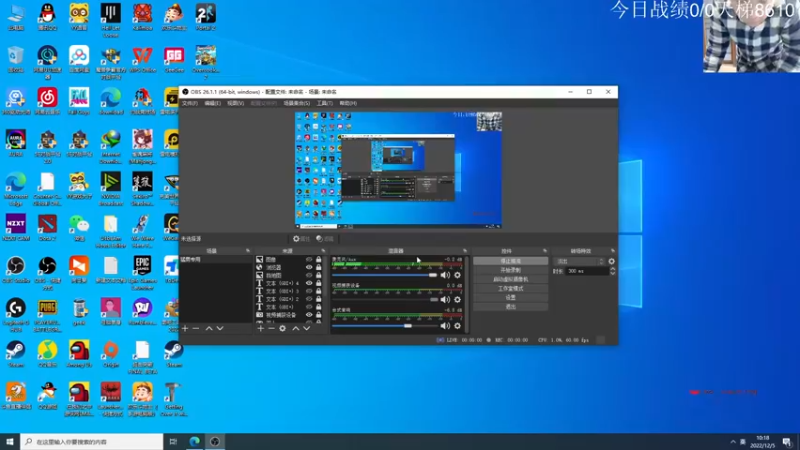The width and height of the screenshot is (800, 450).
Task: Click the 停止推流 stop streaming button
Action: coord(511,261)
